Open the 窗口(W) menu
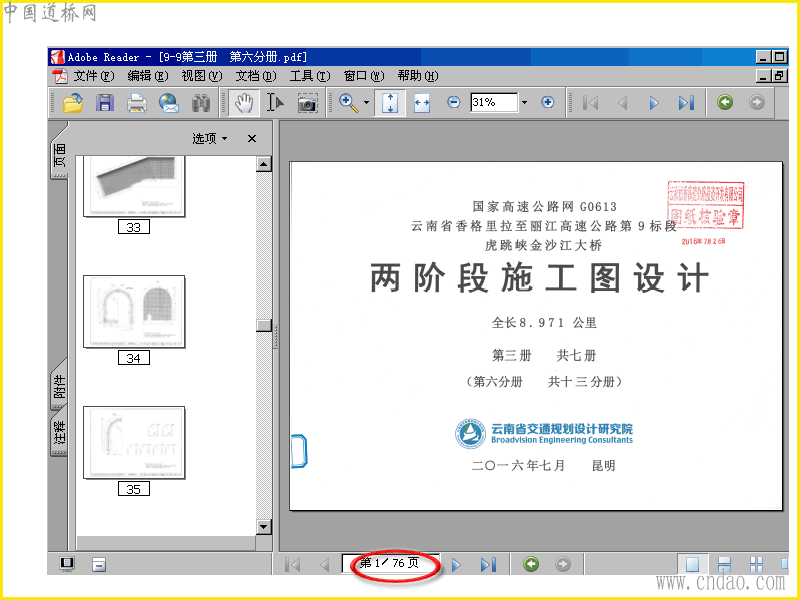 point(364,76)
